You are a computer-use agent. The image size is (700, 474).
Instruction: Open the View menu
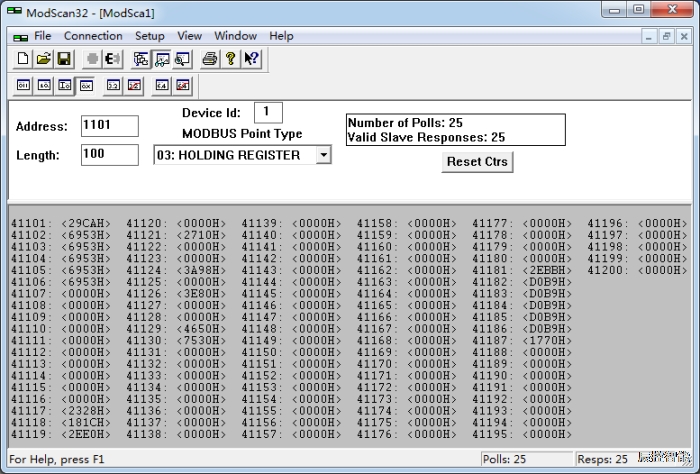(189, 36)
